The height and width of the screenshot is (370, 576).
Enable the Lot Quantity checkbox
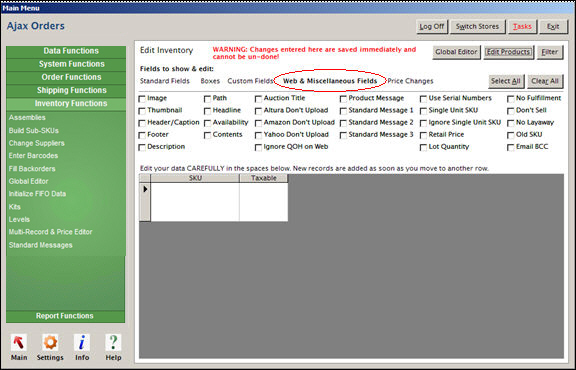tap(424, 147)
